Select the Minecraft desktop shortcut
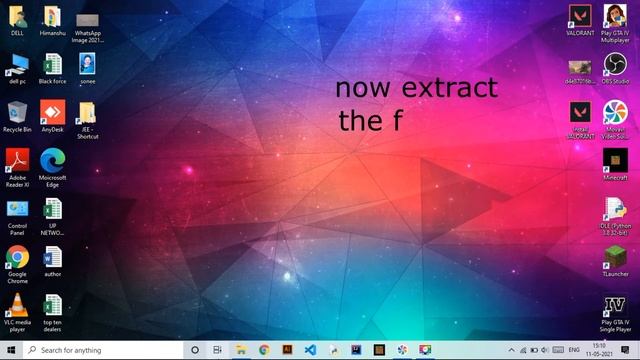 [x=615, y=164]
